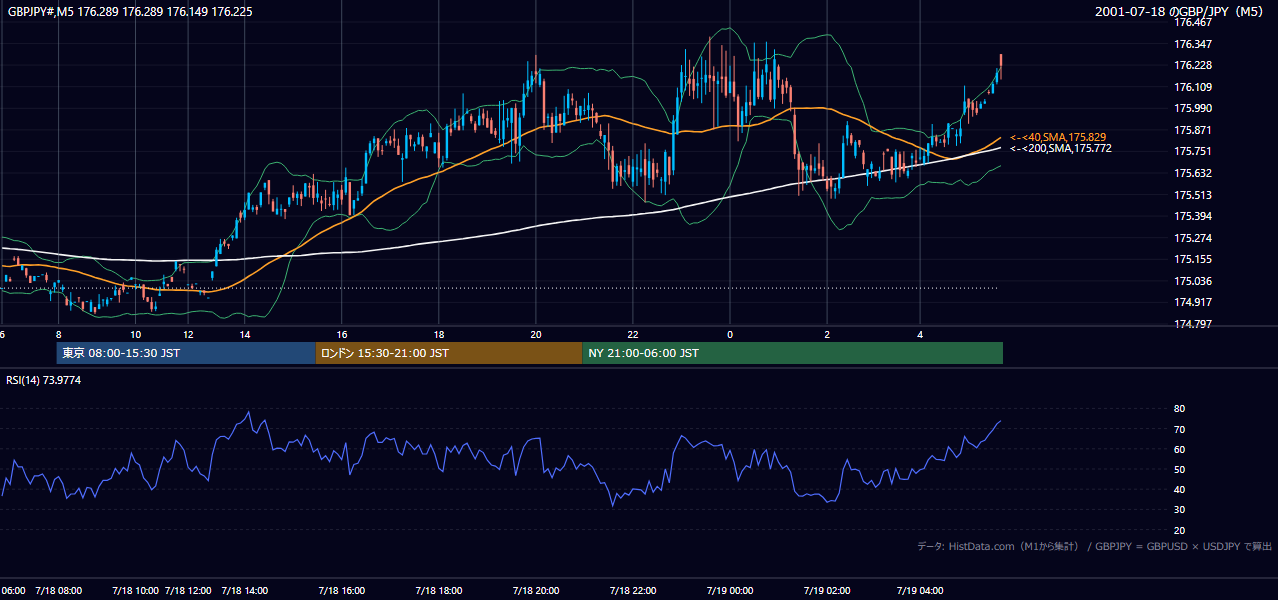Click the 7/18 22:00 bottom date label
1278x600 pixels.
633,591
